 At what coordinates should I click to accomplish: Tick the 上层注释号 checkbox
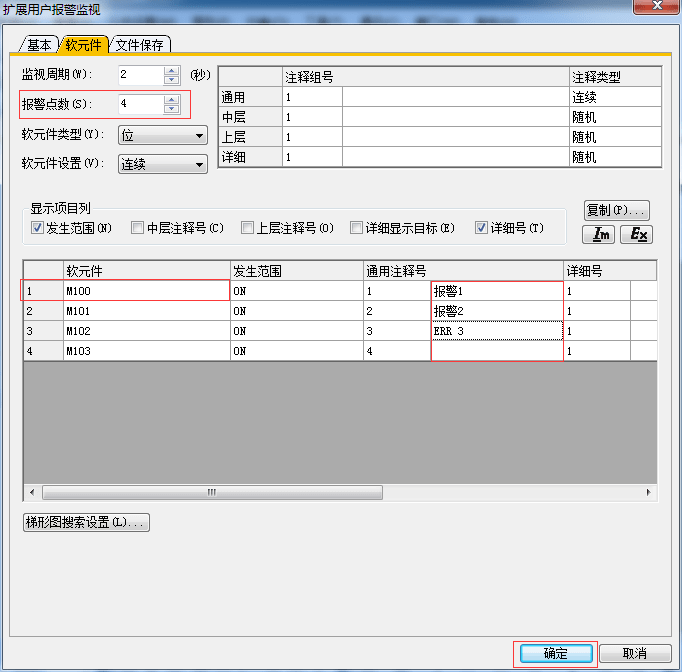click(247, 228)
